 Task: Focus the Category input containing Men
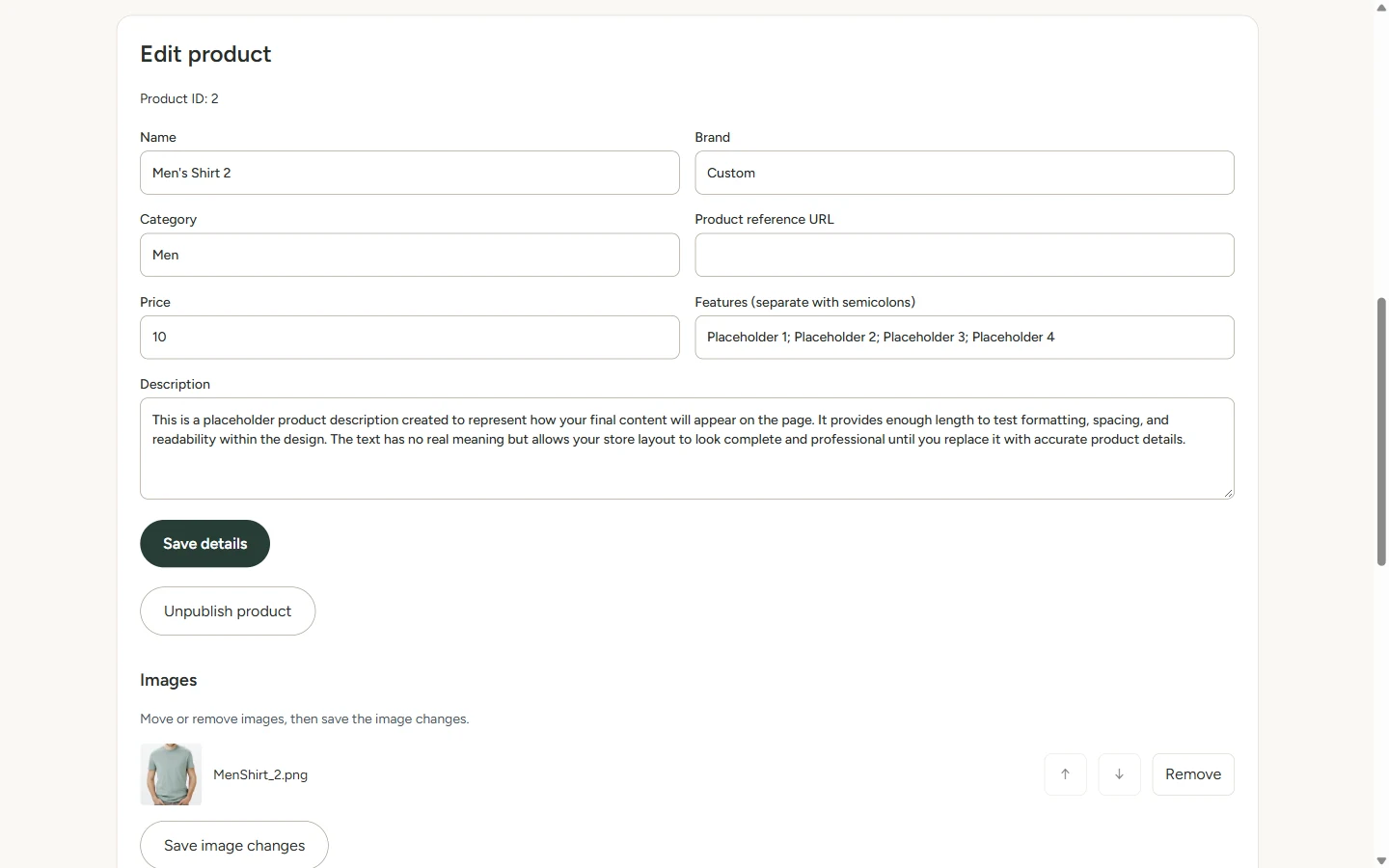[410, 255]
